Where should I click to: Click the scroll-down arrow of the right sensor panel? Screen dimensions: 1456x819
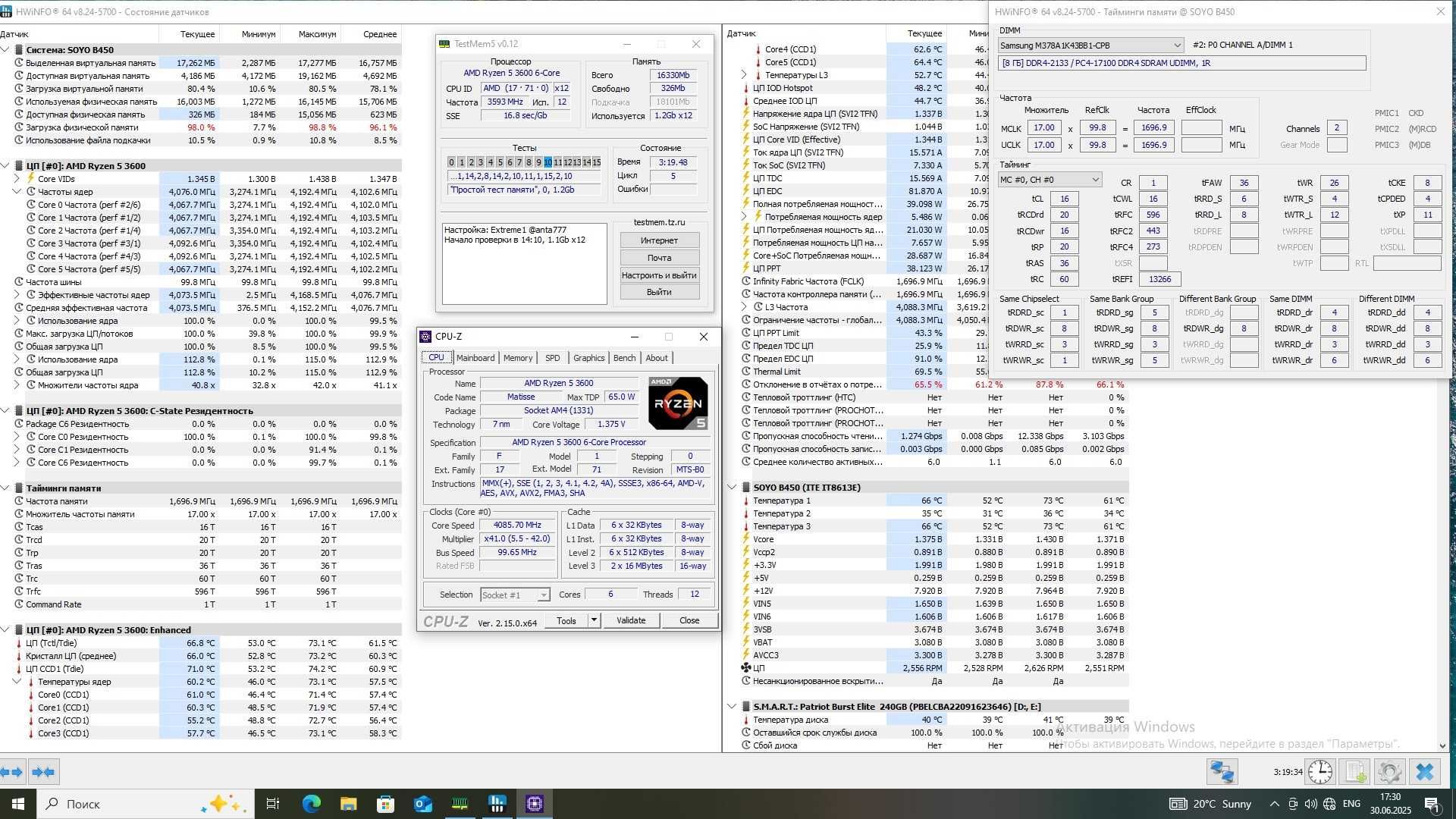1442,746
